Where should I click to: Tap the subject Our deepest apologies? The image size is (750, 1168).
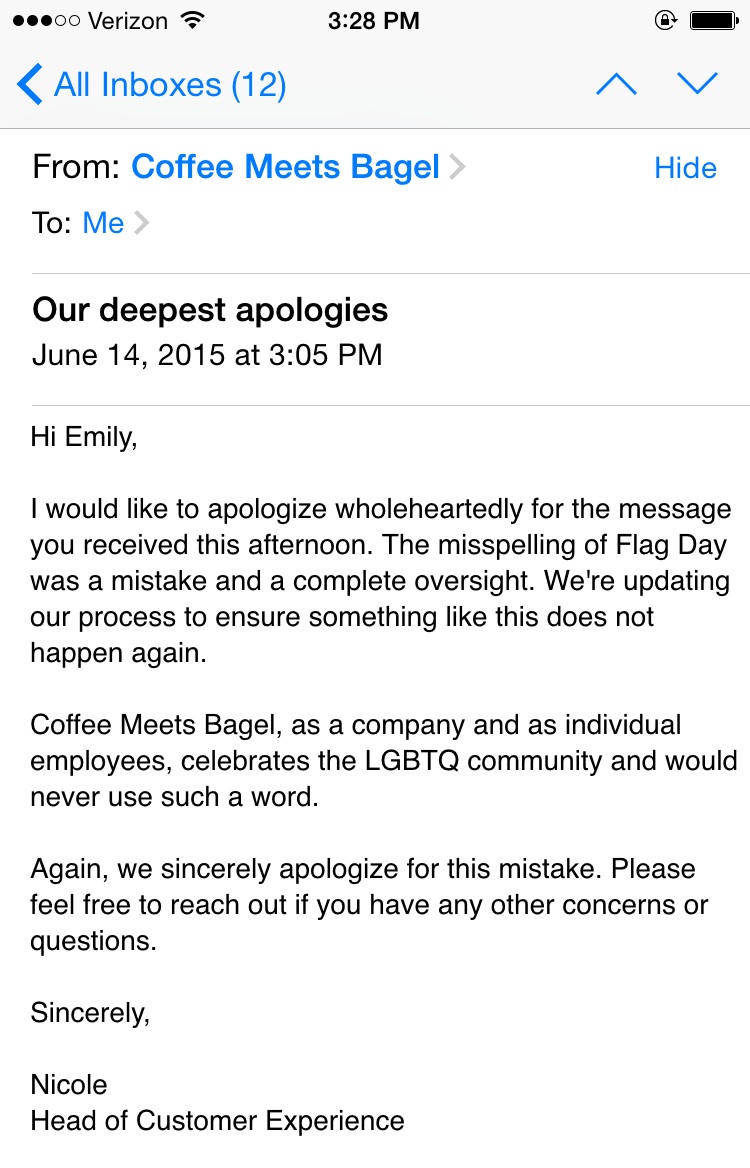pyautogui.click(x=210, y=310)
